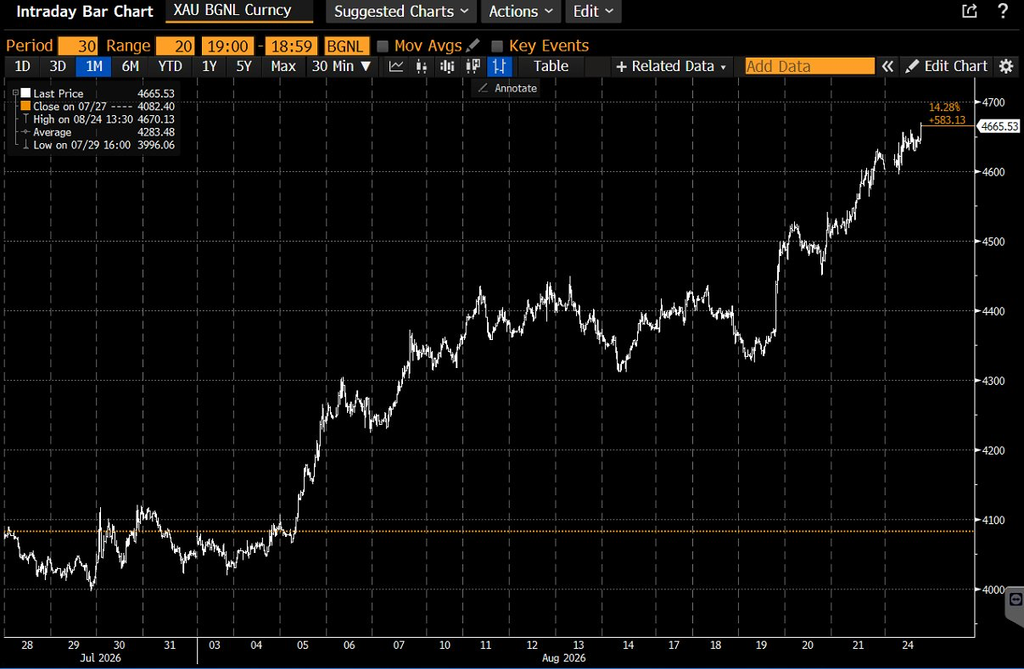Click the Annotate button

pyautogui.click(x=507, y=88)
